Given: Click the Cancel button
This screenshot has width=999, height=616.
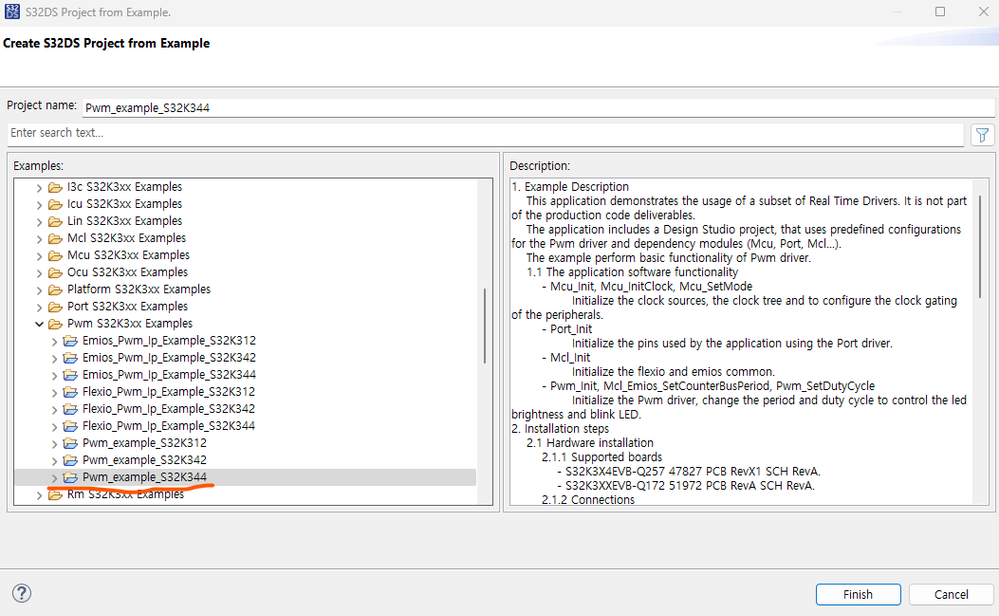Looking at the screenshot, I should (951, 594).
